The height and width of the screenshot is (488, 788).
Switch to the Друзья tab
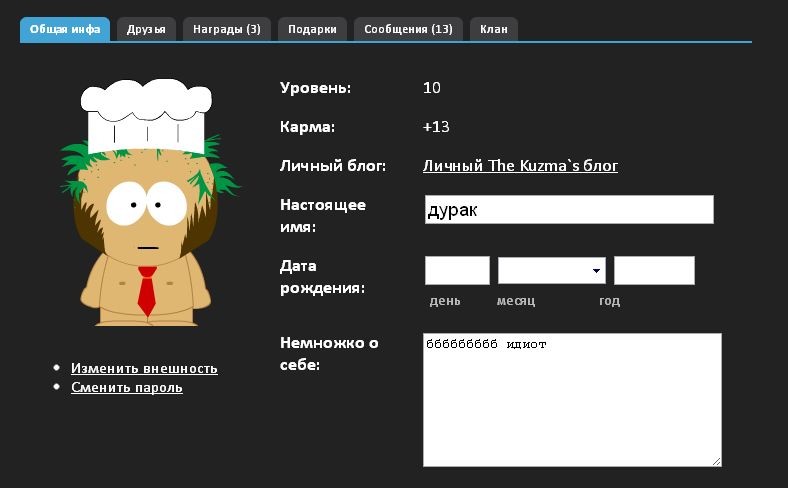(x=146, y=30)
